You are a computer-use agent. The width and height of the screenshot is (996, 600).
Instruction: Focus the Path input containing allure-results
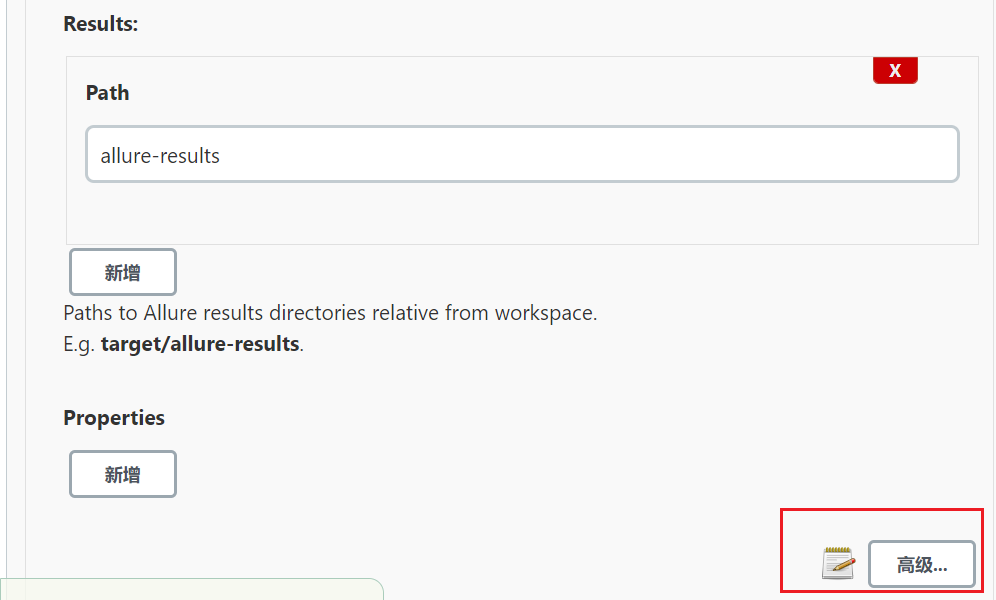pos(522,154)
